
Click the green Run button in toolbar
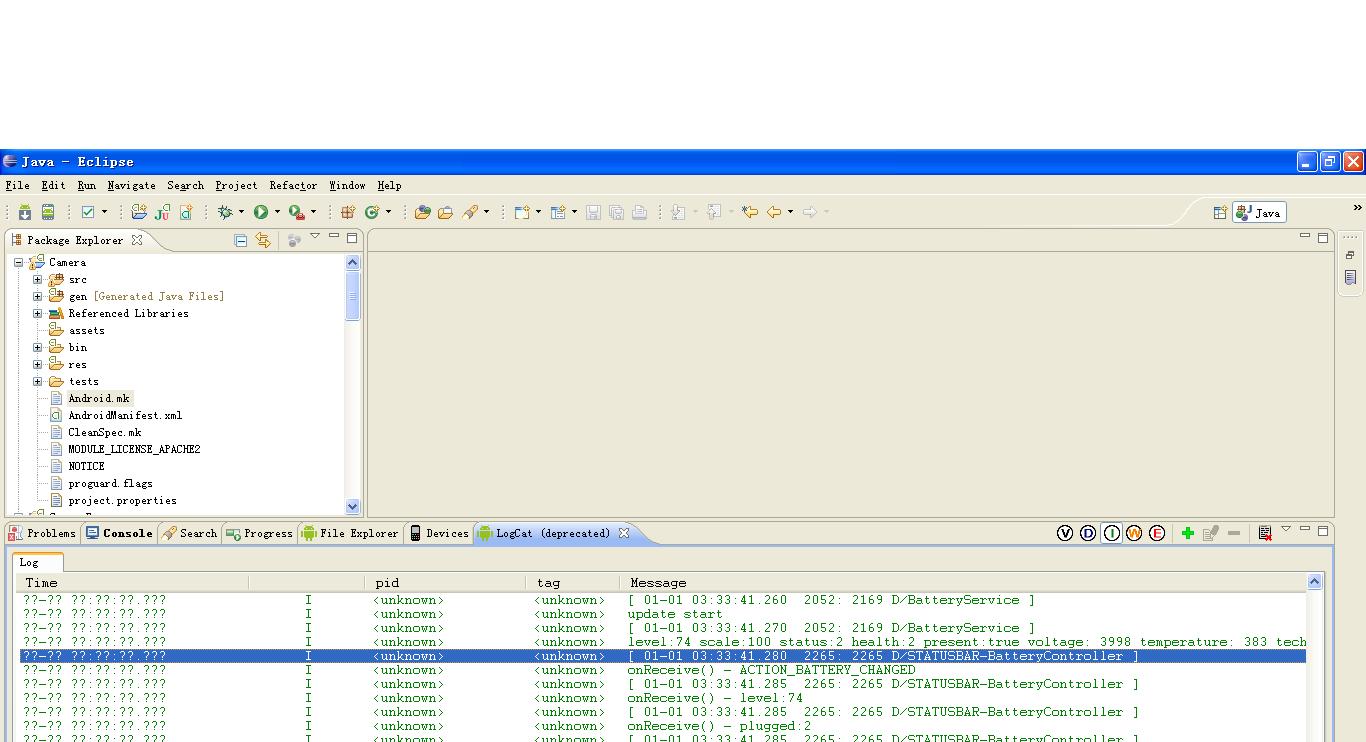[x=261, y=212]
